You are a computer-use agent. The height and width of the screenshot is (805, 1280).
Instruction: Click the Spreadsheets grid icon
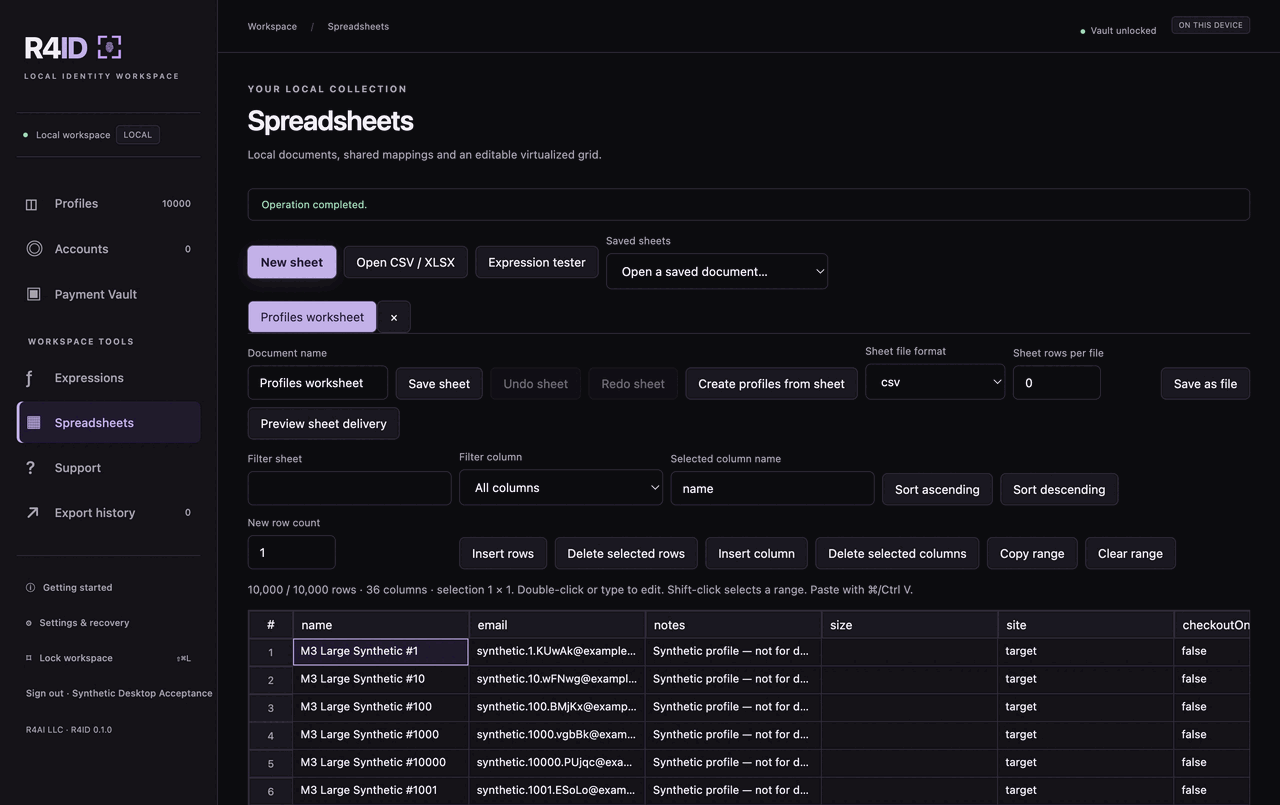point(34,423)
